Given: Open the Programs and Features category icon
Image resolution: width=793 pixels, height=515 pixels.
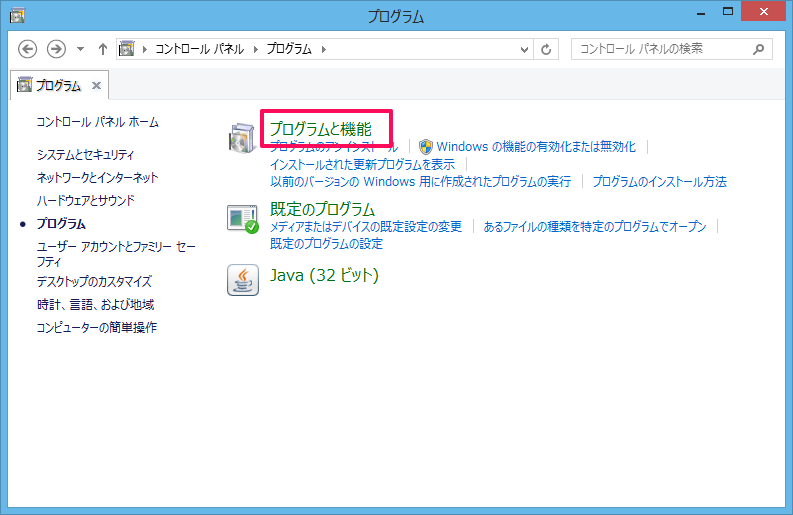Looking at the screenshot, I should [242, 138].
